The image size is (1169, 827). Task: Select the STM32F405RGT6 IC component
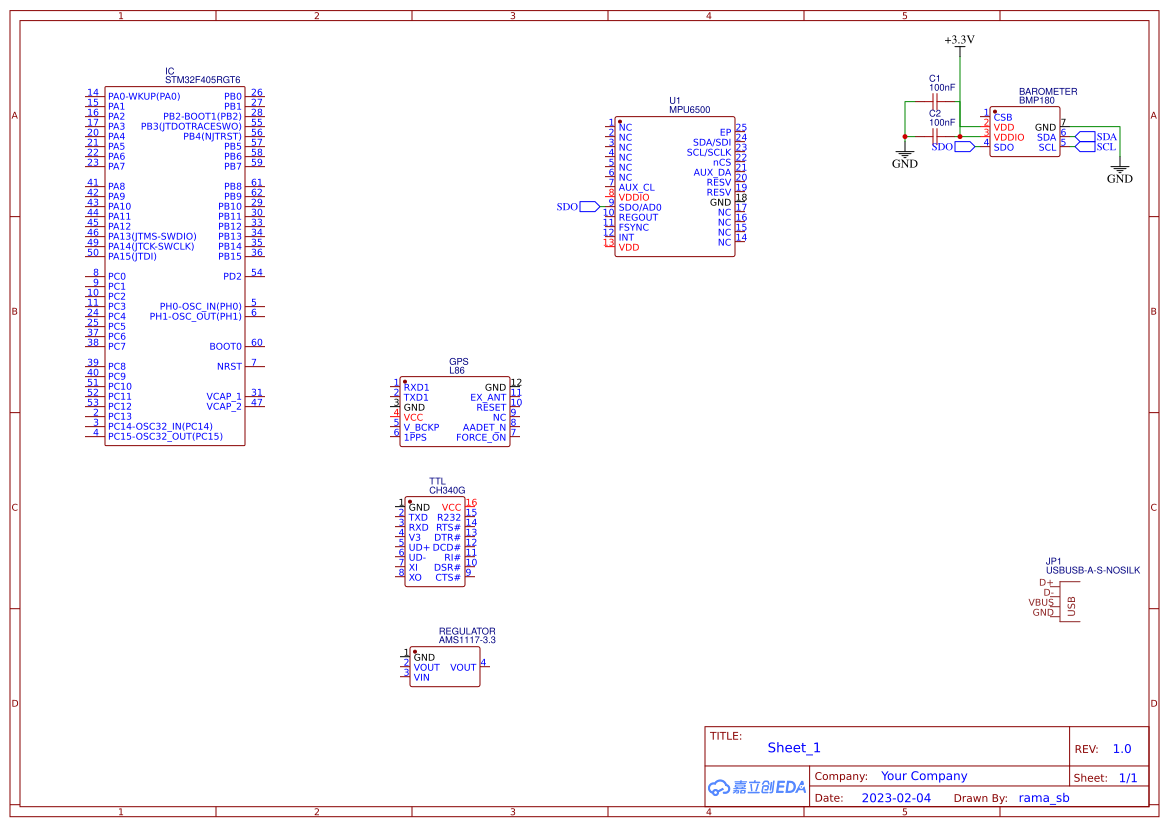coord(174,265)
